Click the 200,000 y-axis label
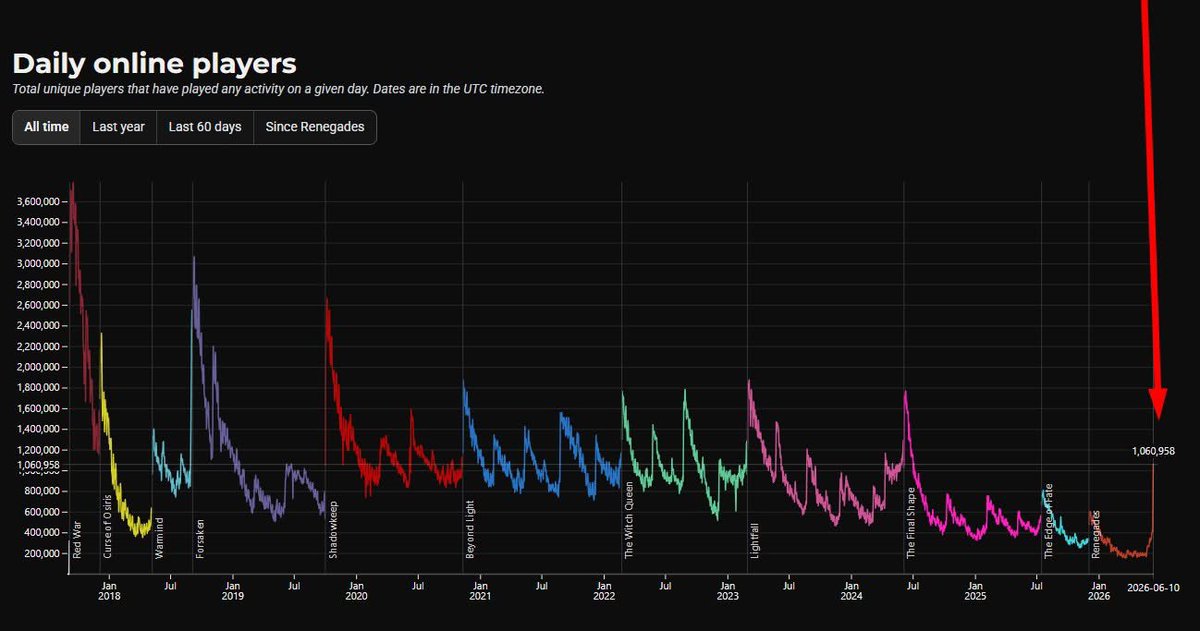This screenshot has height=631, width=1200. point(43,553)
